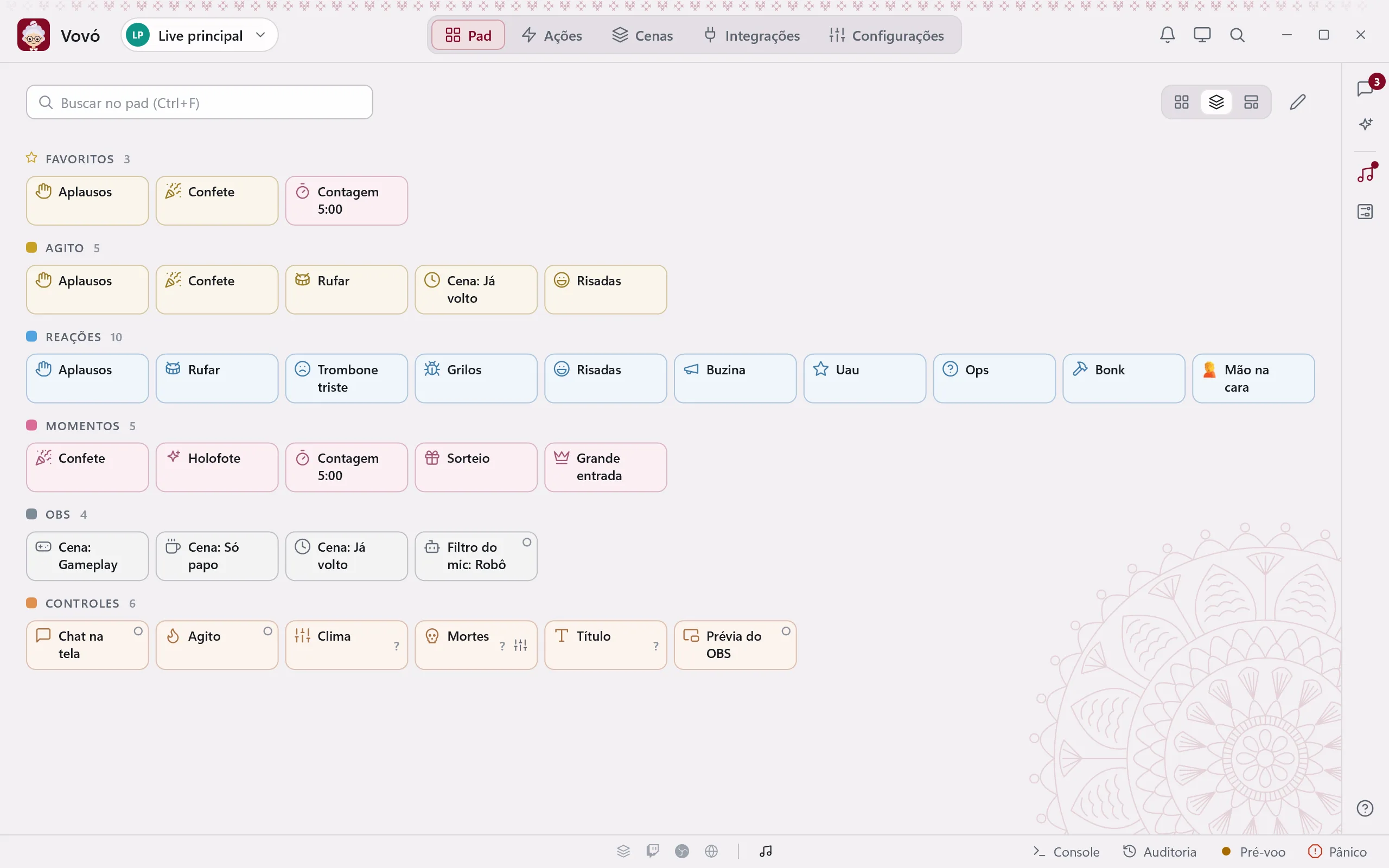Switch to the Configurações tab
The image size is (1389, 868).
pos(886,36)
